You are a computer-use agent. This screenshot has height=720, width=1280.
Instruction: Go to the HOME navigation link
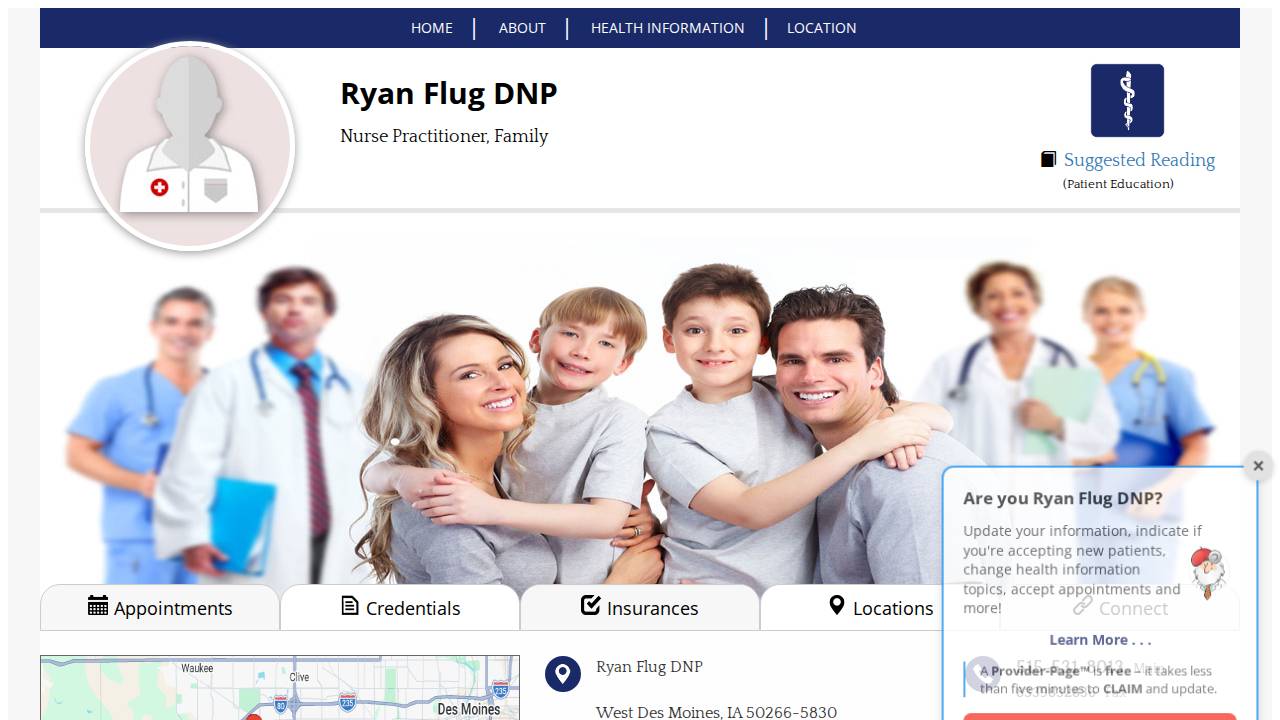(x=431, y=28)
